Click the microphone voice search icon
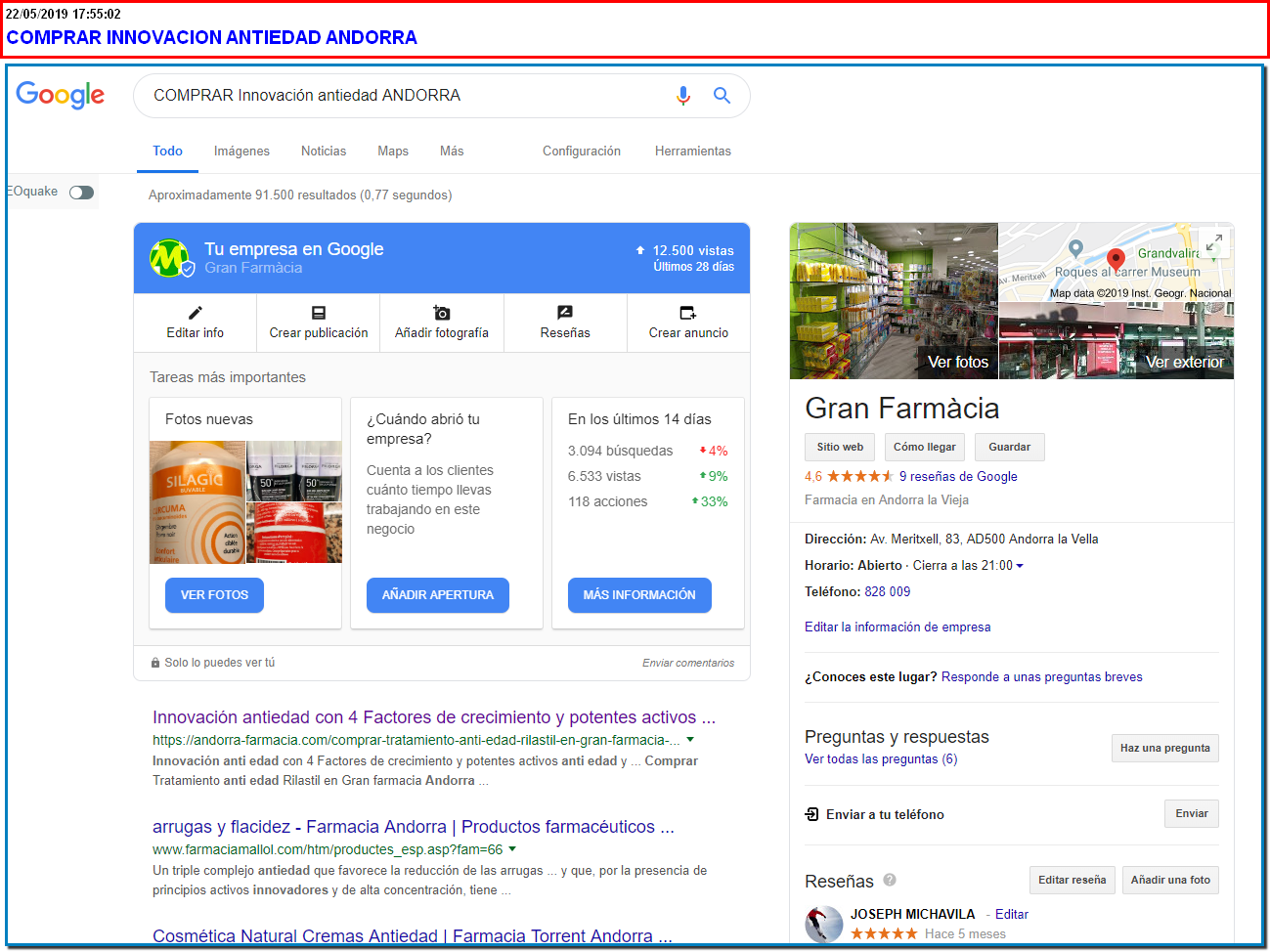Screen dimensions: 1270x952 [682, 95]
